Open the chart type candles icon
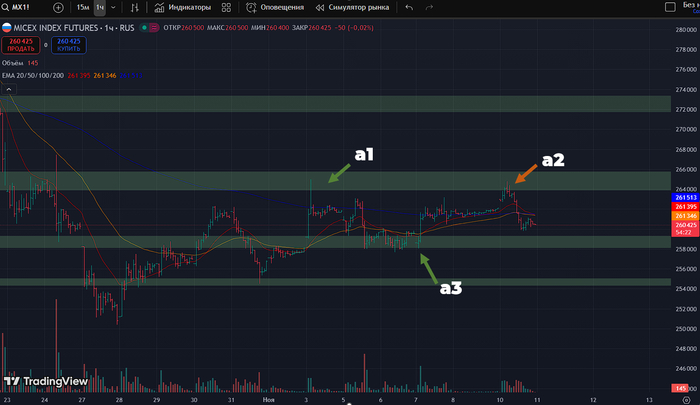 133,7
